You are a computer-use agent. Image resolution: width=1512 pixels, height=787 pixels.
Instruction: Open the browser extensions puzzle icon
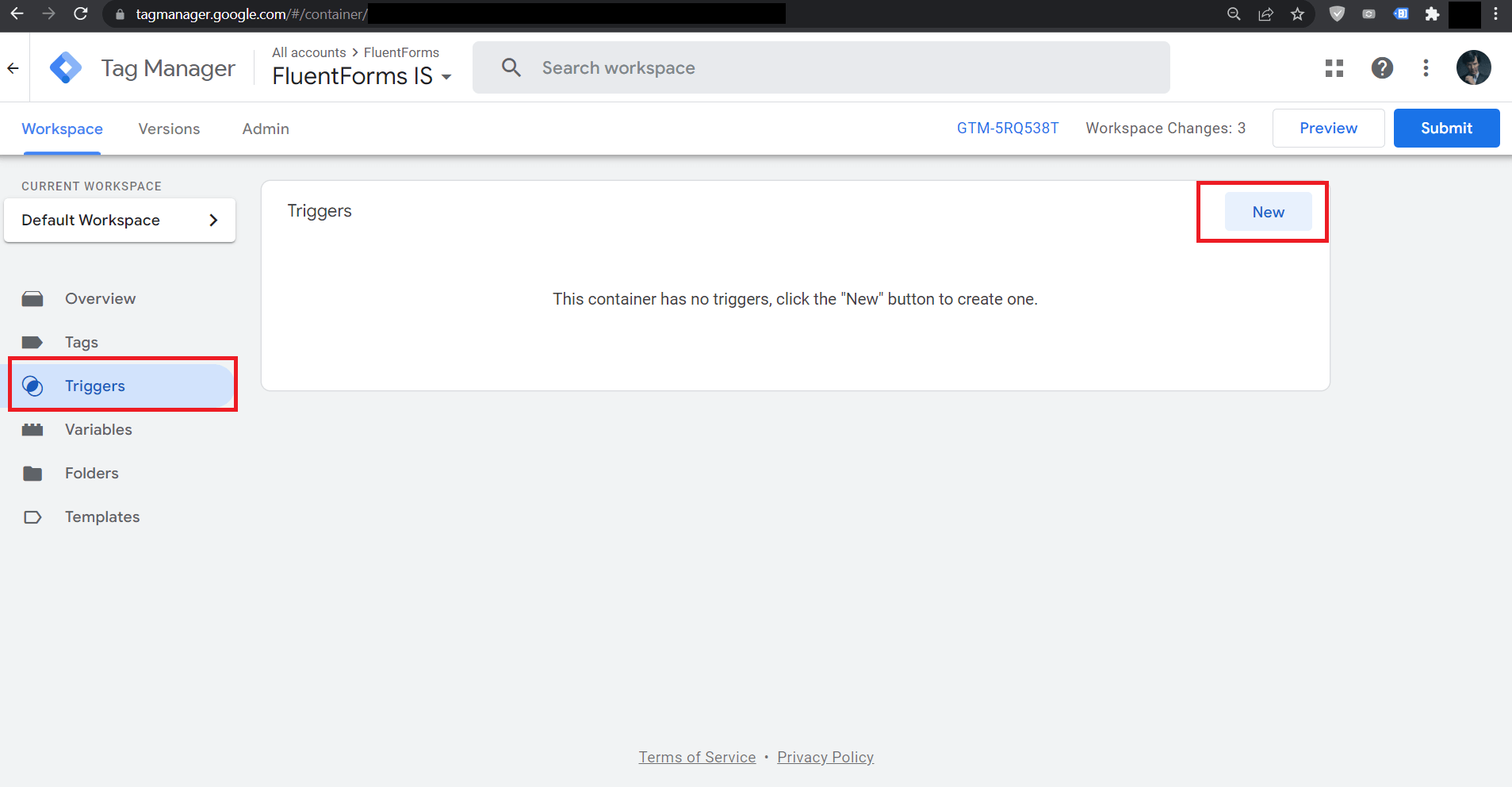click(1431, 14)
